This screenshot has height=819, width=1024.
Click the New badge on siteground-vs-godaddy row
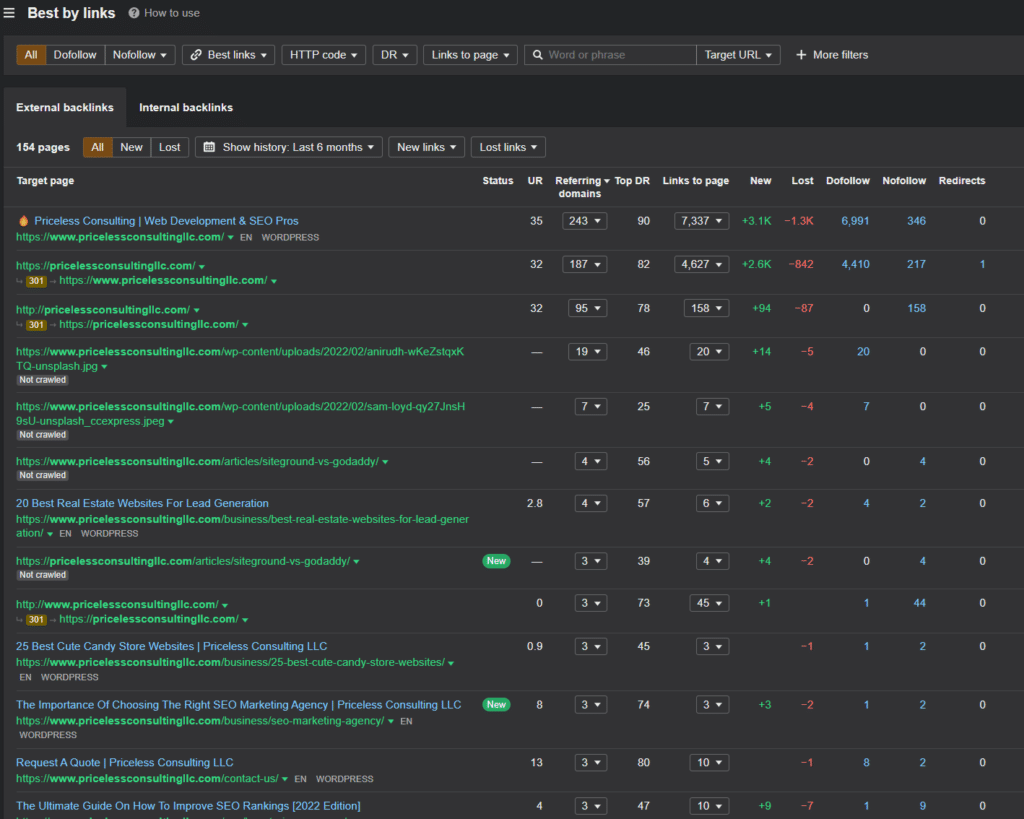click(x=496, y=561)
